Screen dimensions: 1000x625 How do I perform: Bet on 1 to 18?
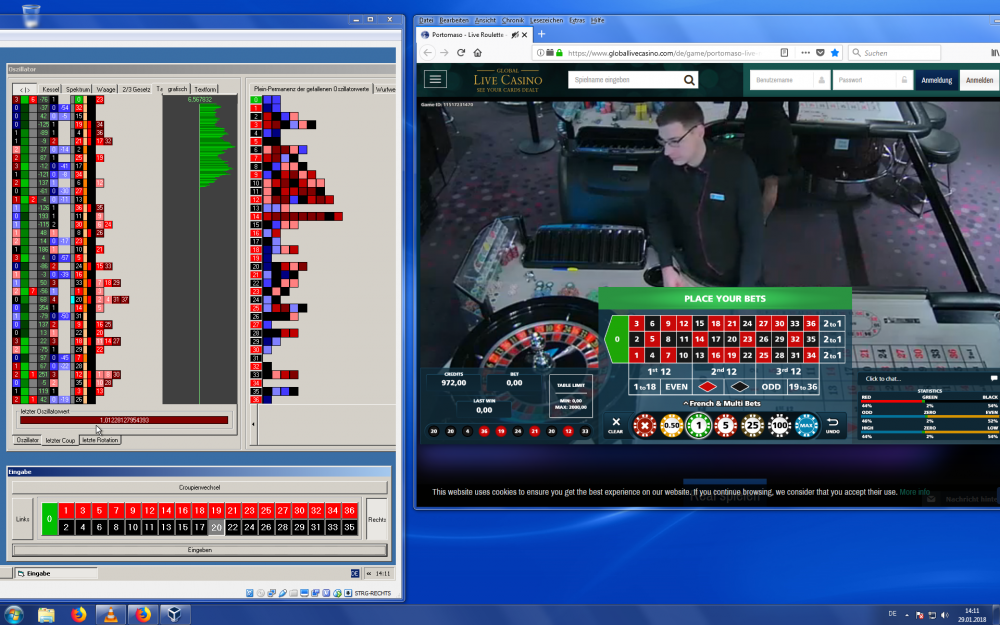[645, 386]
